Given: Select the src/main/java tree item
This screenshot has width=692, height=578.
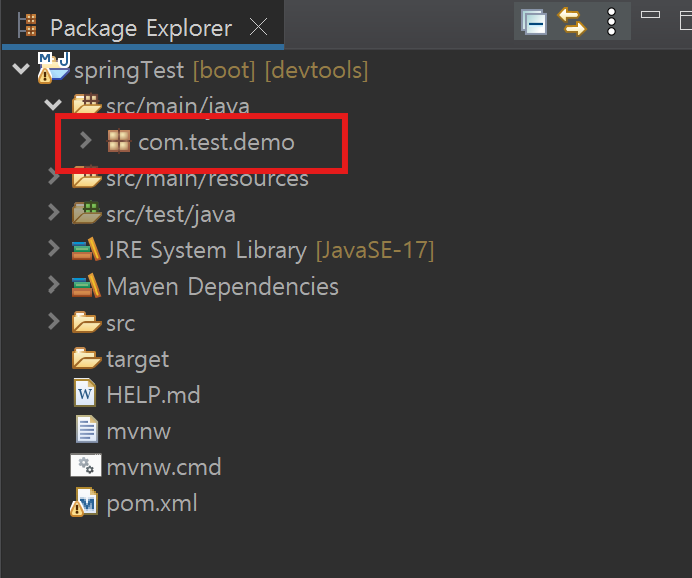Looking at the screenshot, I should (178, 106).
